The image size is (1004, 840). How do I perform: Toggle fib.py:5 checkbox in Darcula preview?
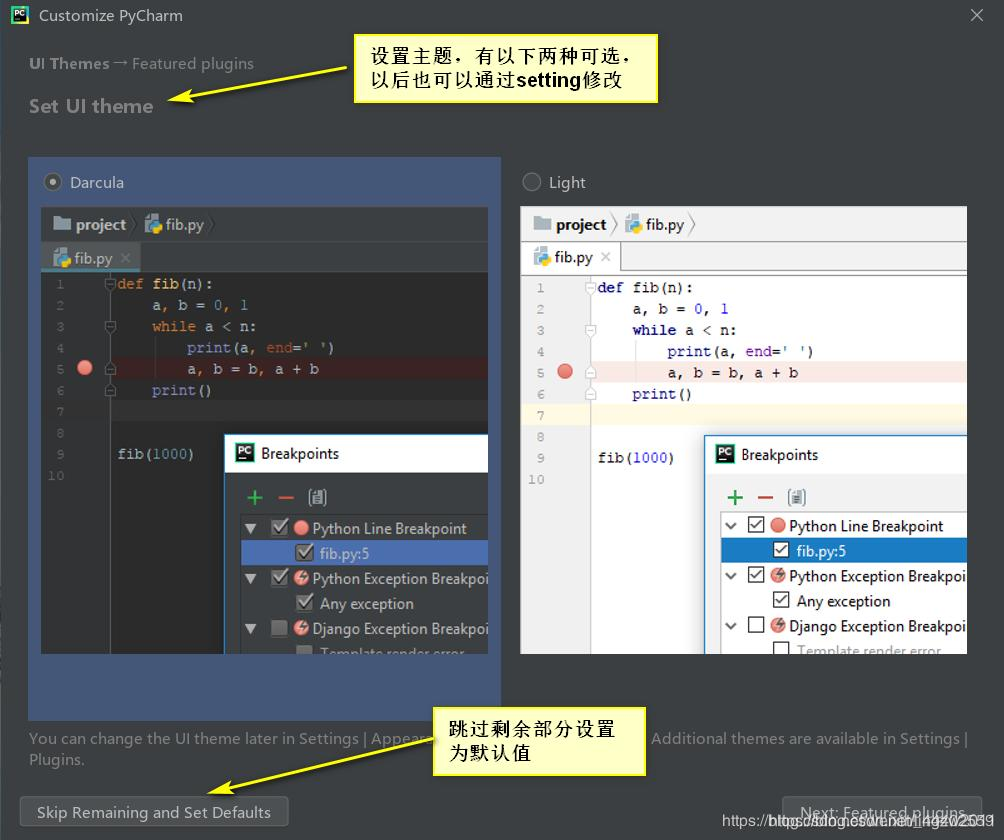pos(304,553)
